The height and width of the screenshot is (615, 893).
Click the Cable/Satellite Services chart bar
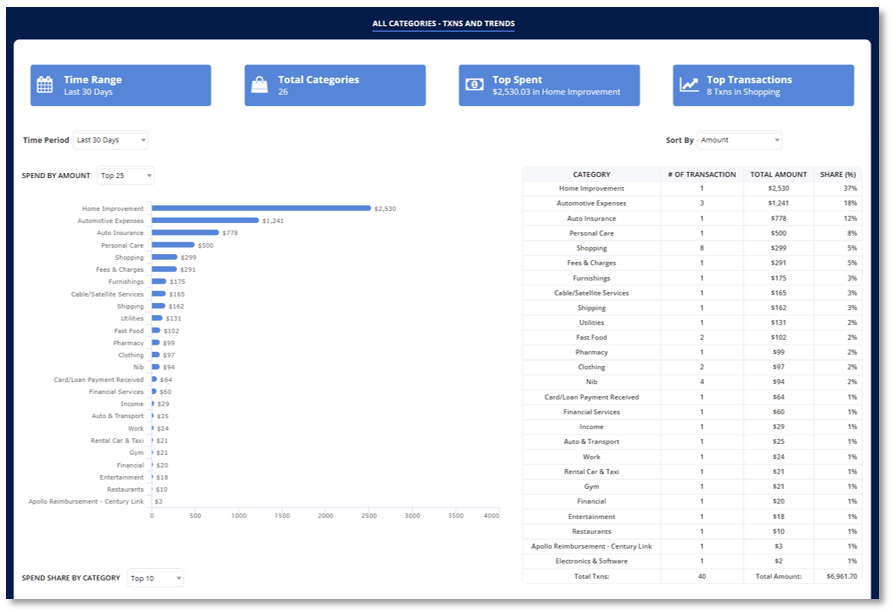point(159,294)
